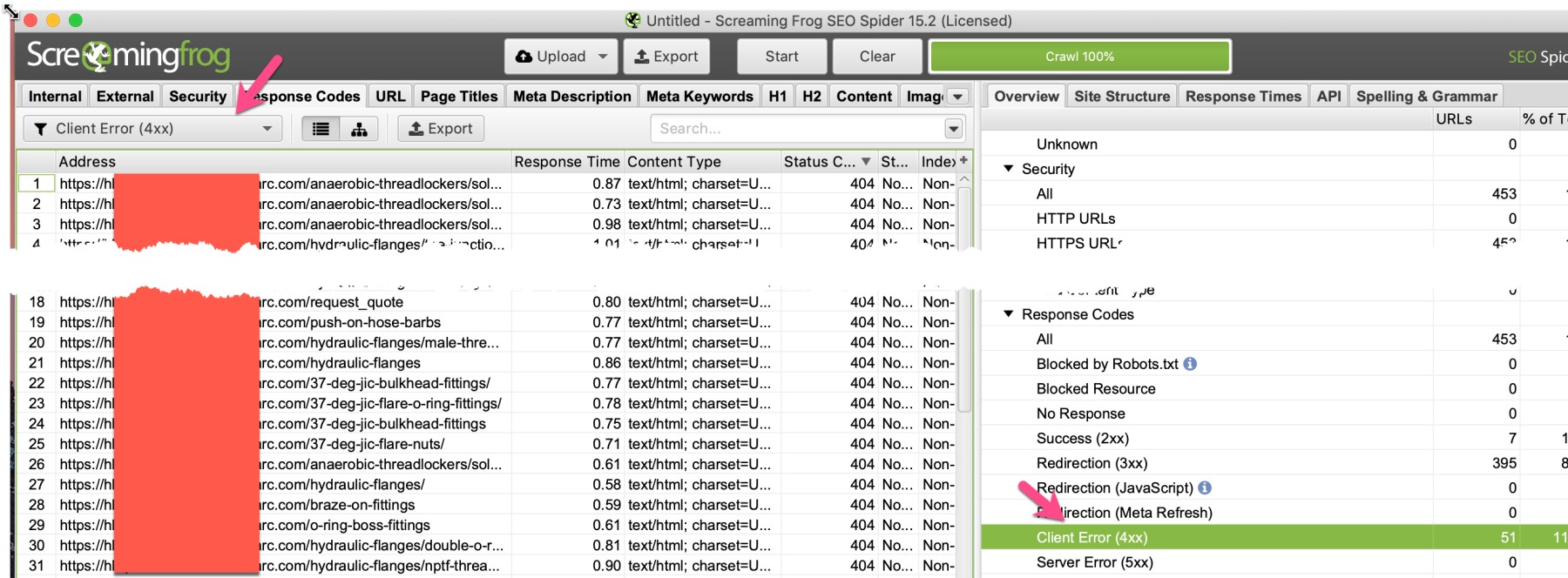
Task: Collapse the Response Codes tree section
Action: tap(1009, 314)
